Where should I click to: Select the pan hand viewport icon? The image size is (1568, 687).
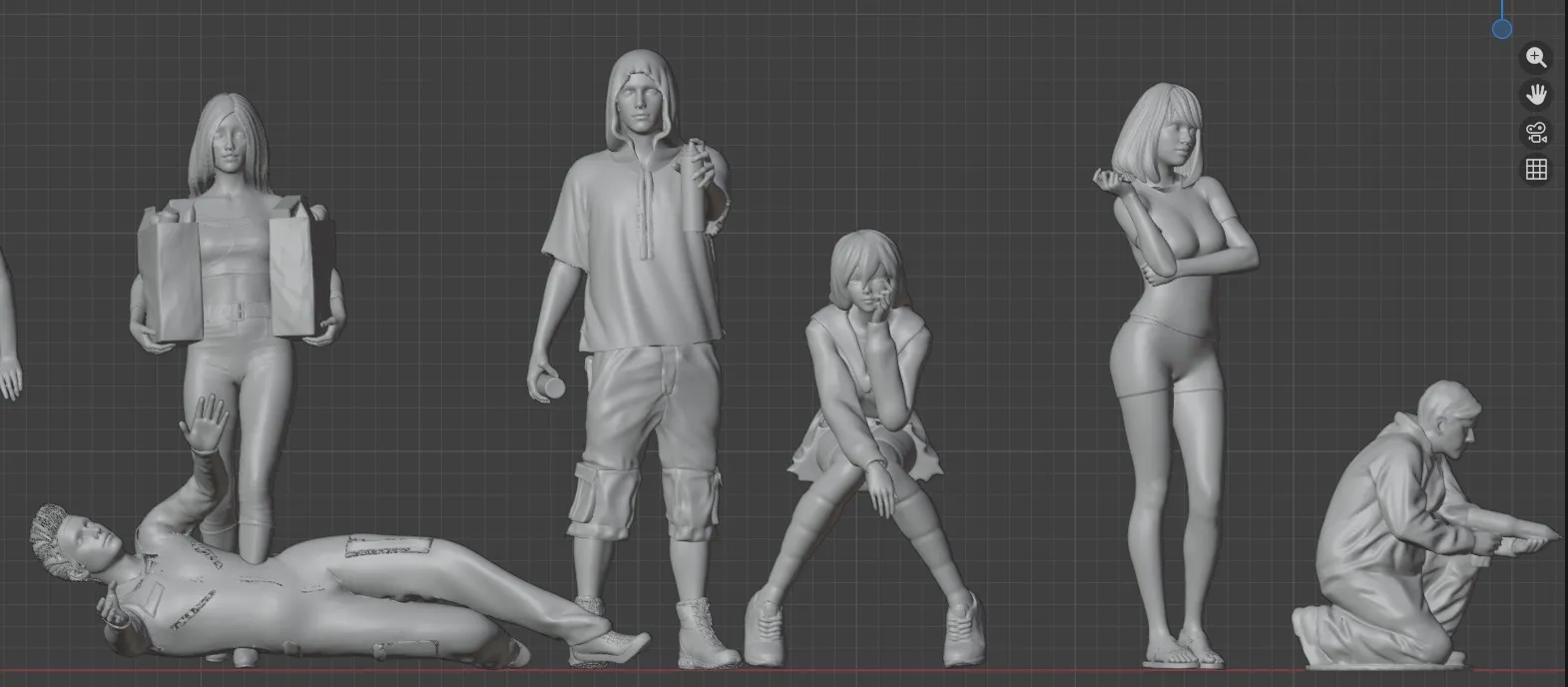1536,95
